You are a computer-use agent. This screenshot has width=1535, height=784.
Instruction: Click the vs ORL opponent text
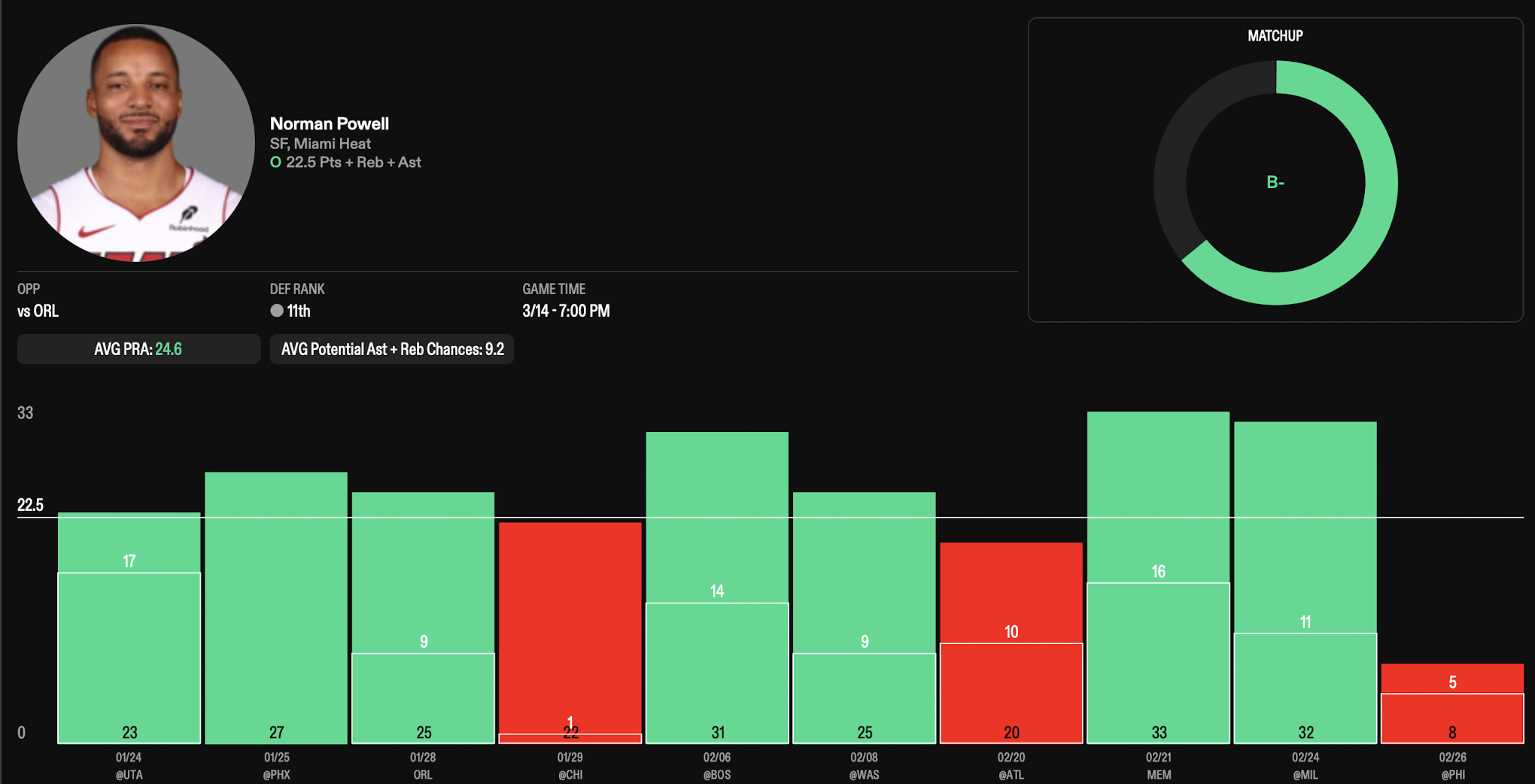click(x=38, y=311)
